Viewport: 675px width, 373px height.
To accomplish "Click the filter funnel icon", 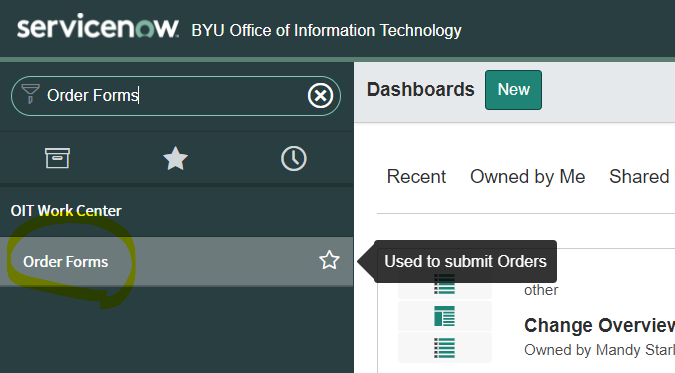I will (30, 93).
